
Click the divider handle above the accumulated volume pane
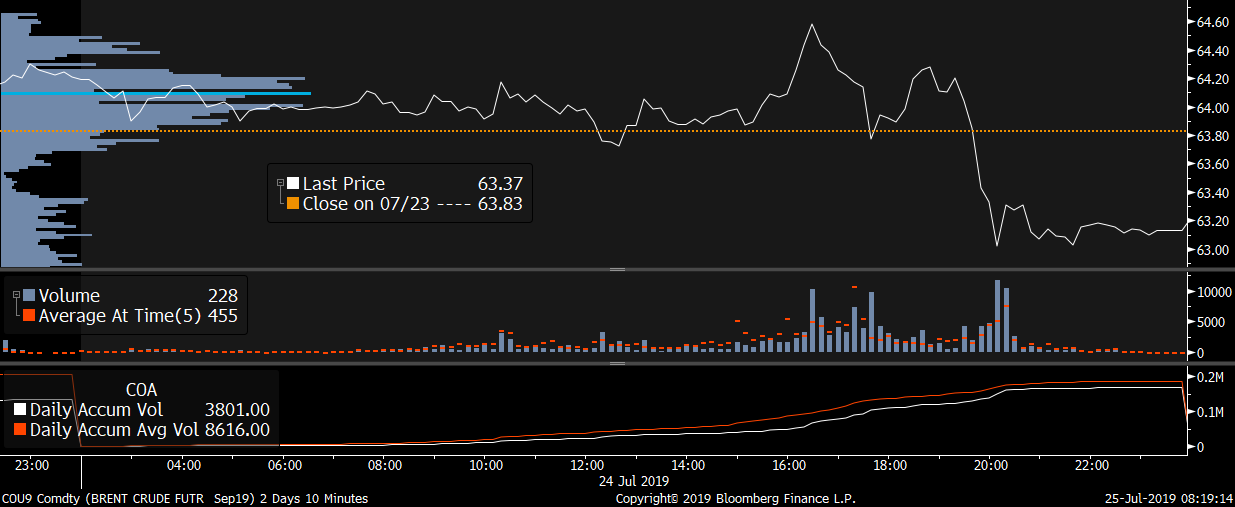click(617, 363)
